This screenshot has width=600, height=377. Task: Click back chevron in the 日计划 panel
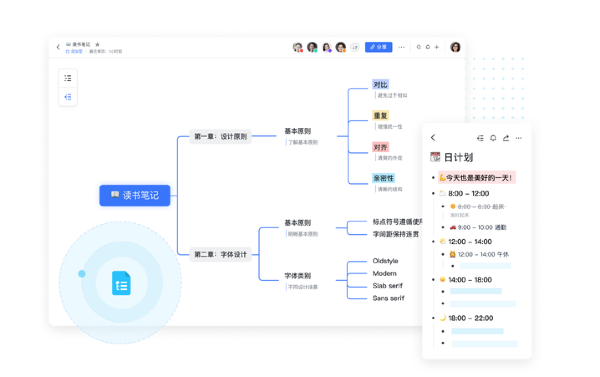pos(433,137)
